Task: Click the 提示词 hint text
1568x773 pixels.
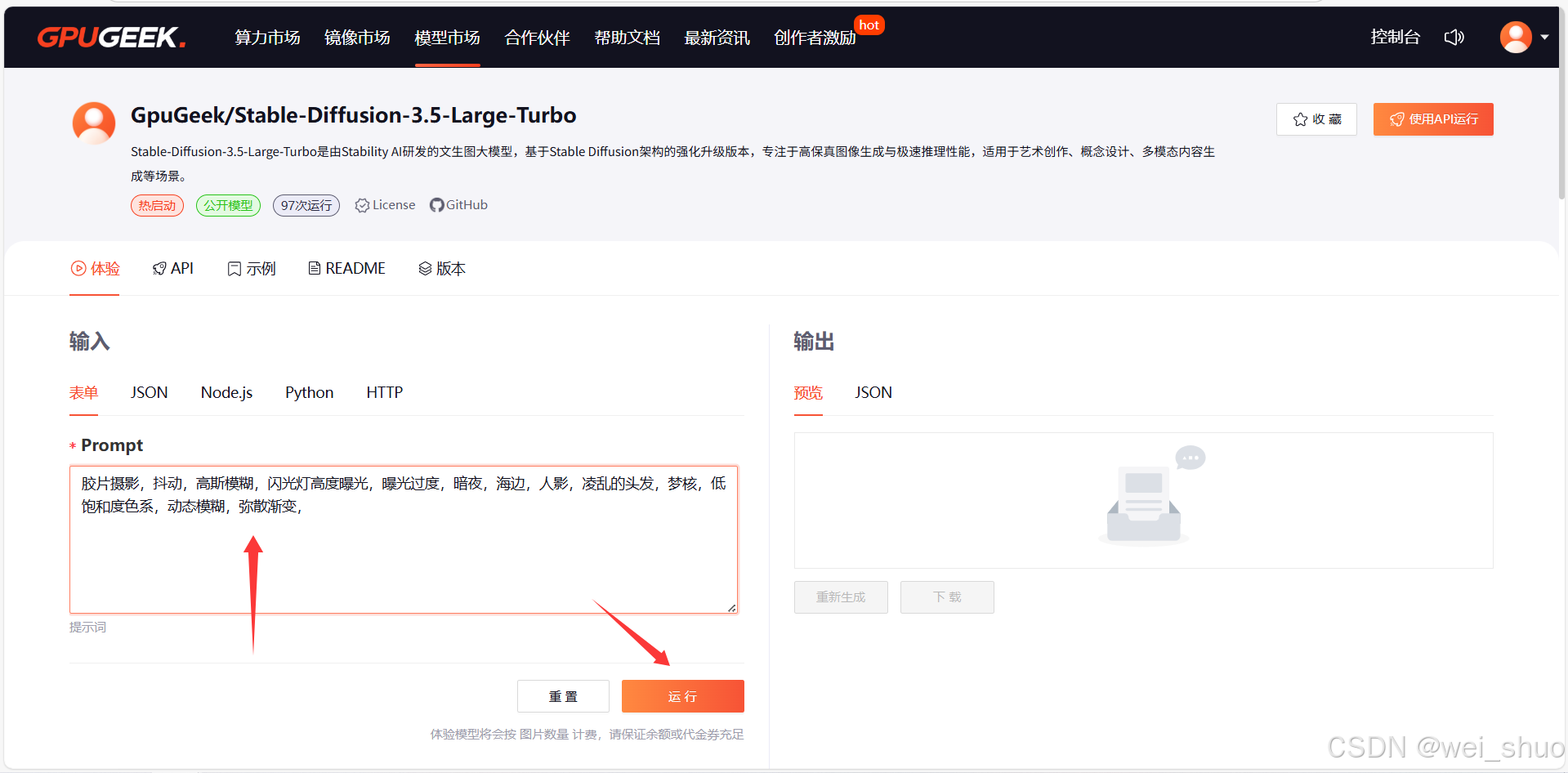Action: pos(87,628)
